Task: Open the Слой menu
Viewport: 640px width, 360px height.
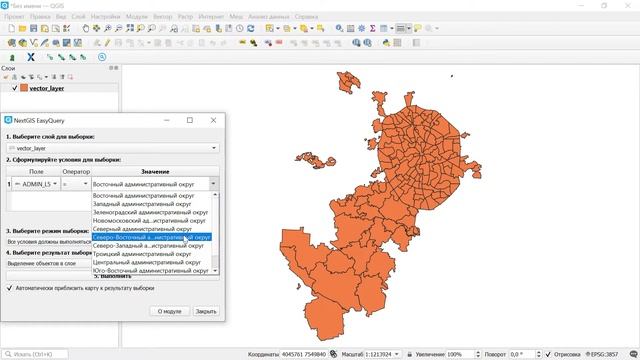Action: tap(78, 17)
